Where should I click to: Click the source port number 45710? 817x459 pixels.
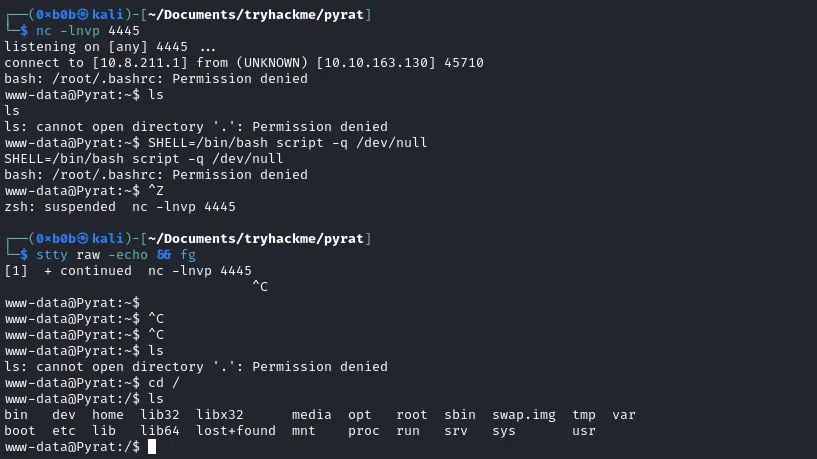pyautogui.click(x=464, y=63)
